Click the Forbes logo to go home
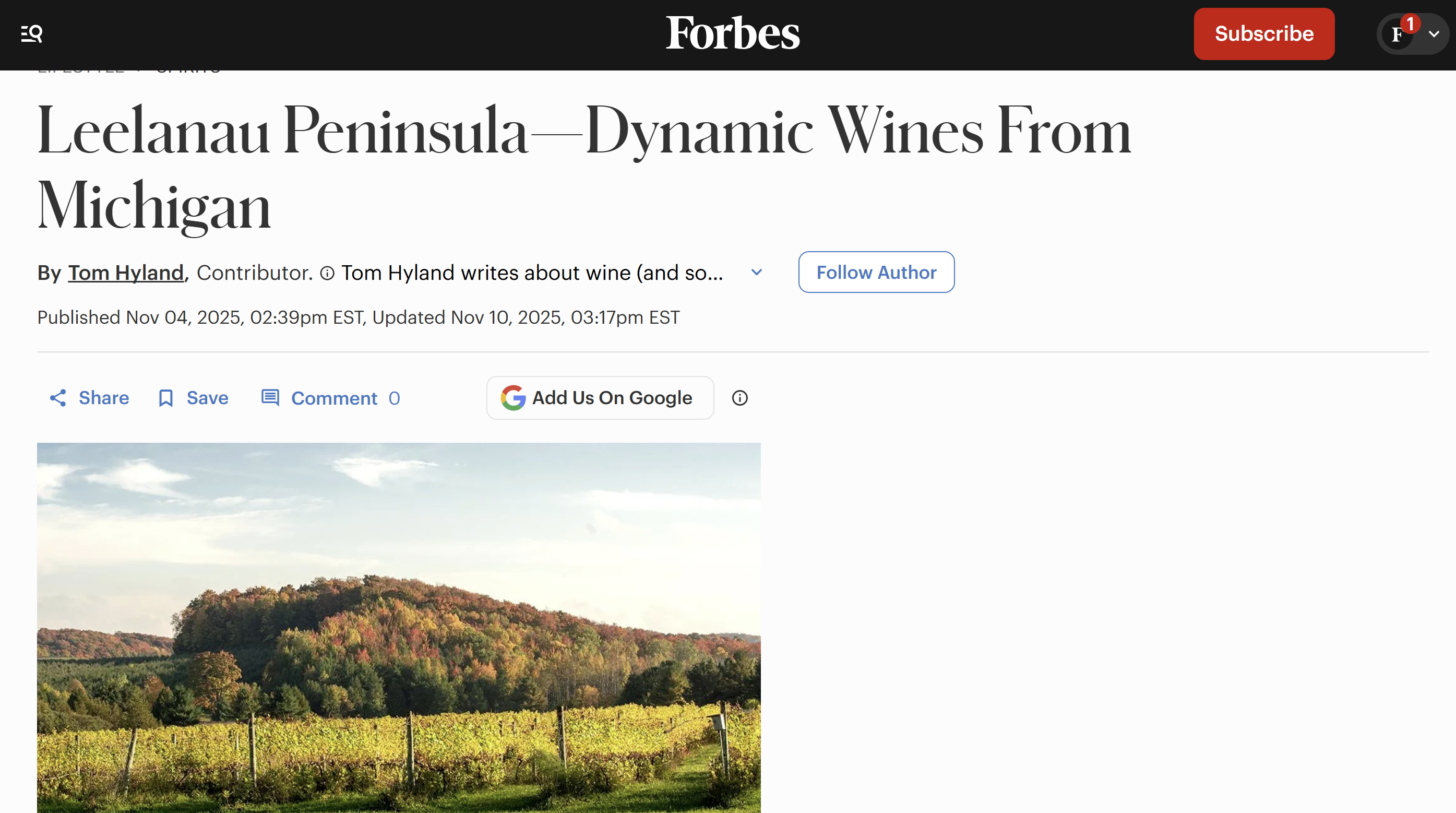This screenshot has height=813, width=1456. tap(732, 33)
